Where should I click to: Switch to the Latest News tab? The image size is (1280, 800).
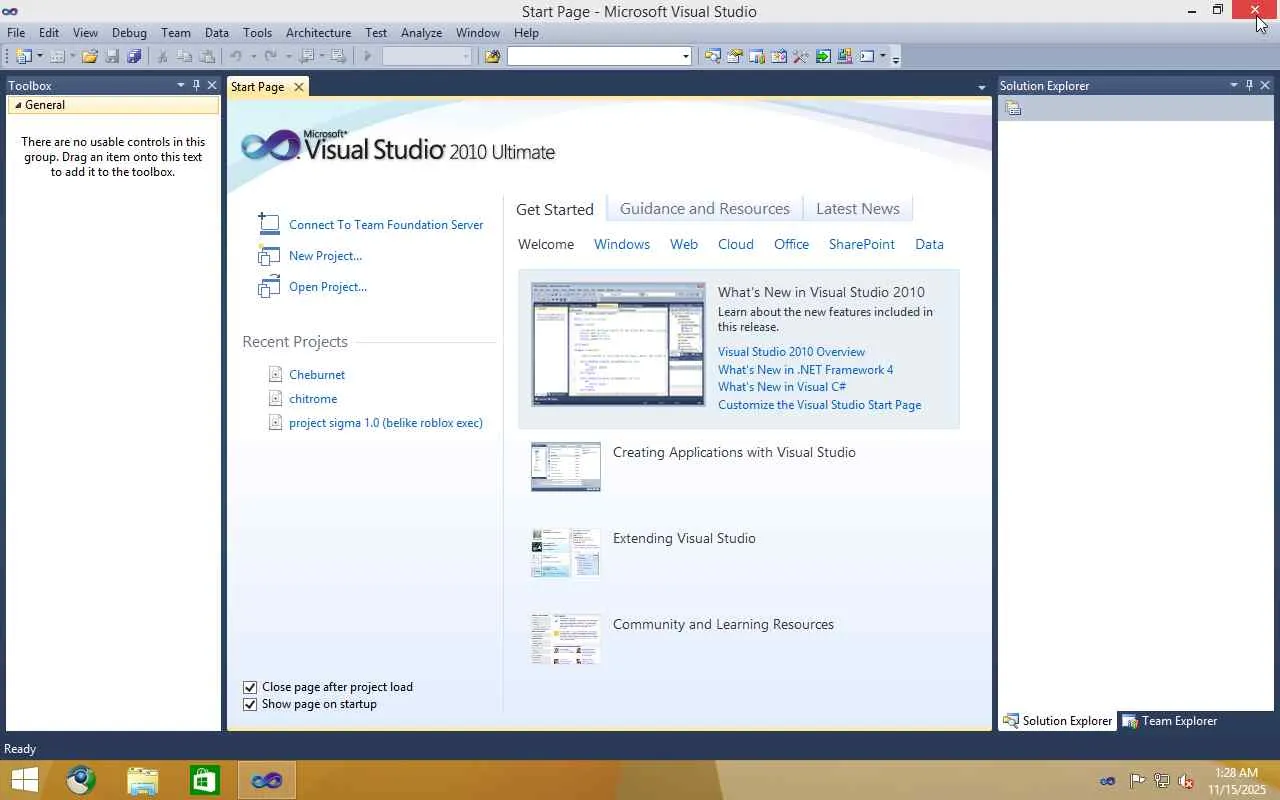coord(858,209)
